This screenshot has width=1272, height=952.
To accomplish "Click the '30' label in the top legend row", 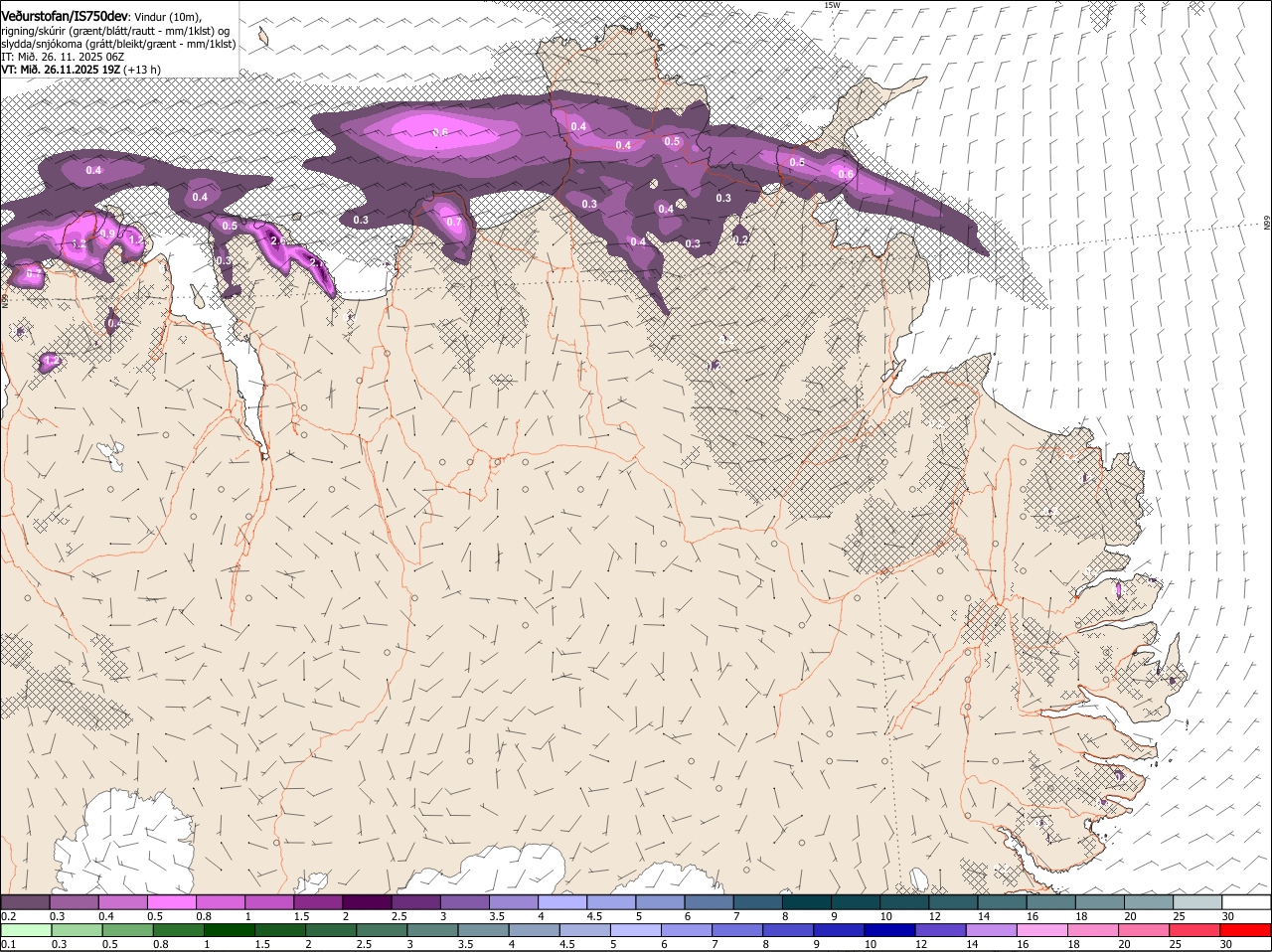I will (1228, 915).
